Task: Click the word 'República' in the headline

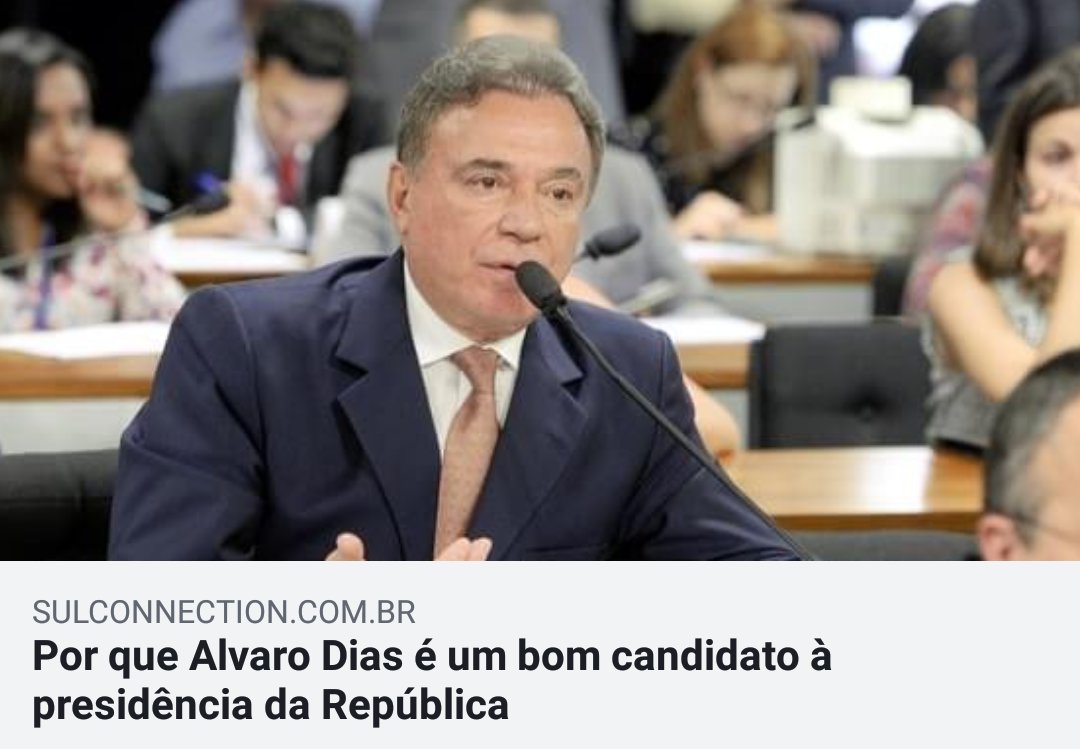Action: 415,704
